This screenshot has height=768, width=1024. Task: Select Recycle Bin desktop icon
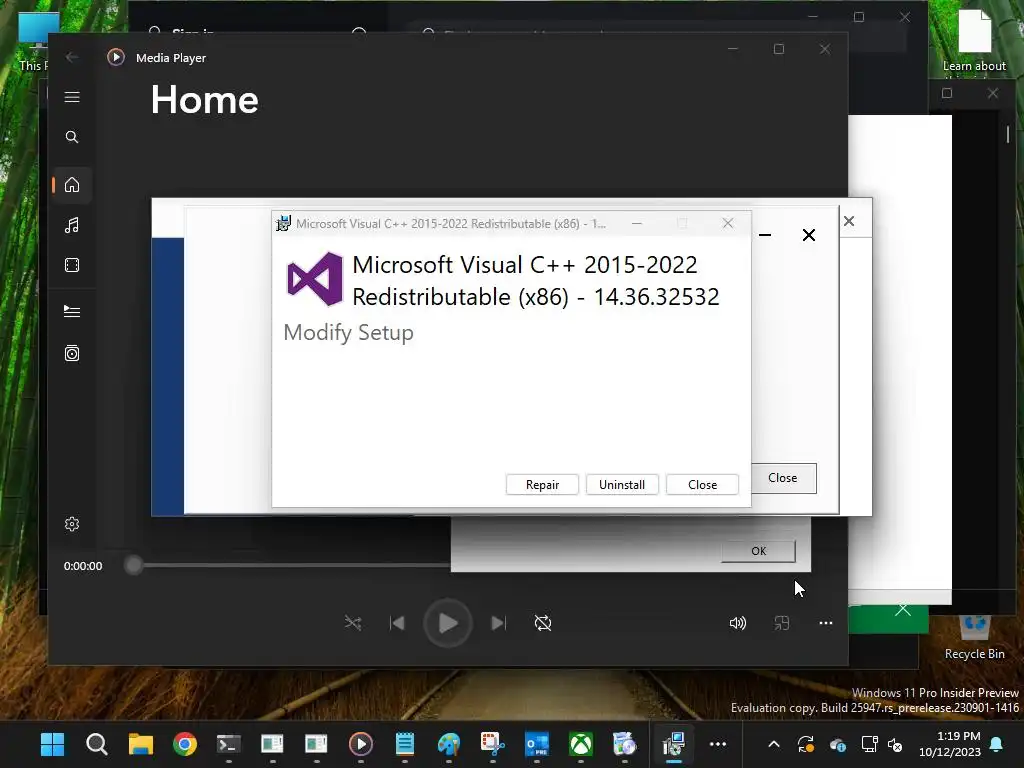(x=974, y=638)
